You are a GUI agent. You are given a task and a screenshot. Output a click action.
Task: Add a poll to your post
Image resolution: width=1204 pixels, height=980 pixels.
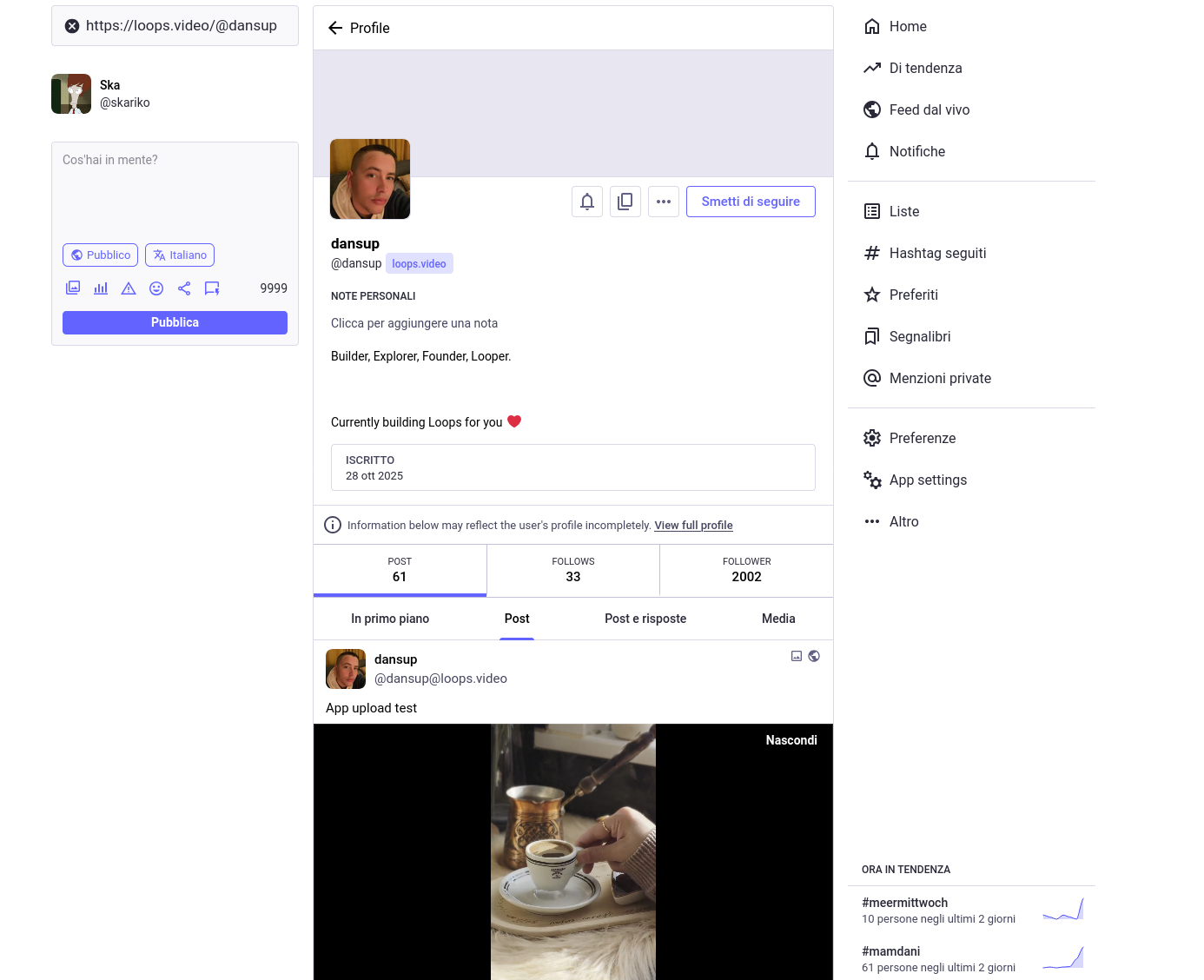[x=101, y=288]
